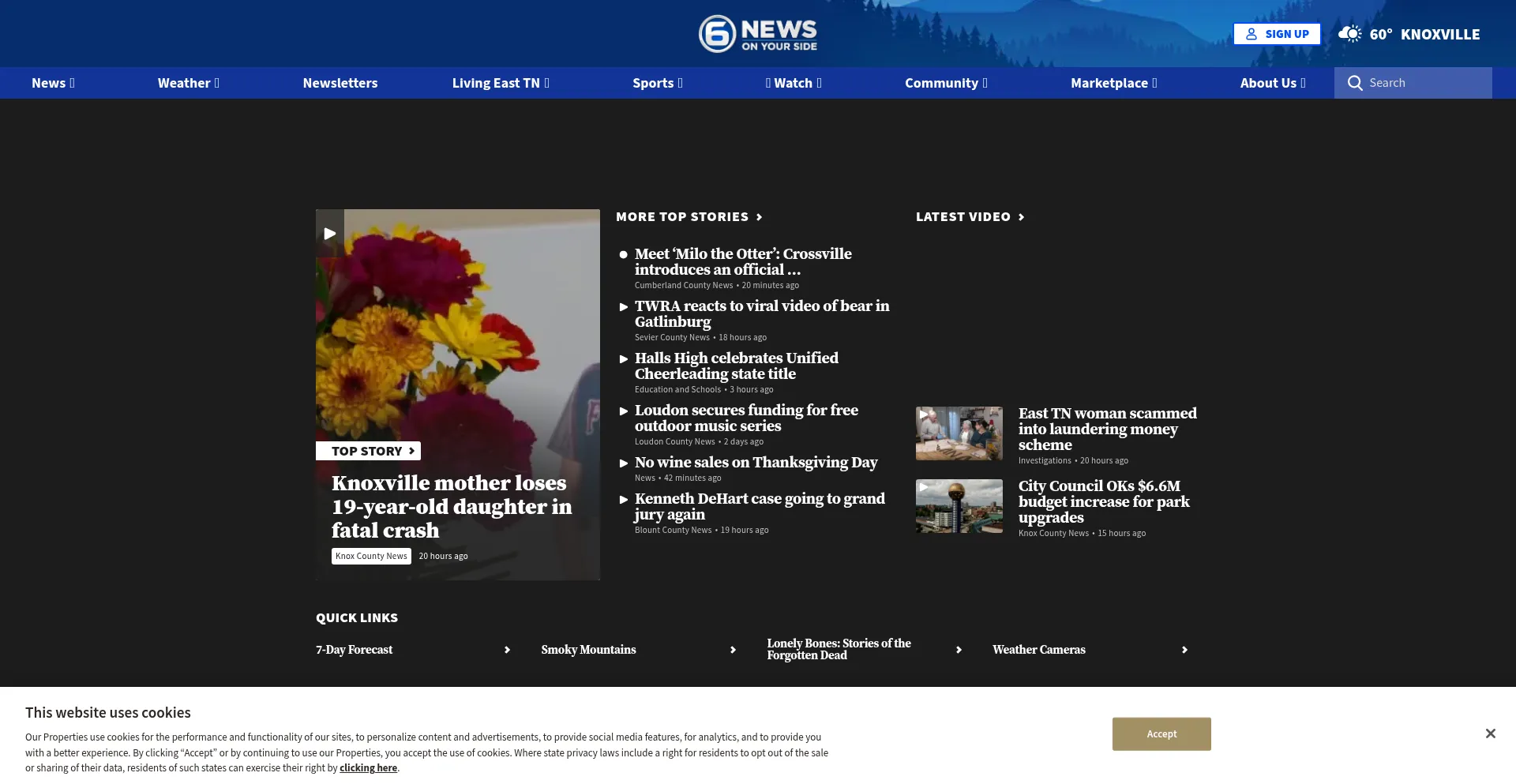The height and width of the screenshot is (784, 1516).
Task: Click the search magnifying glass icon
Action: pos(1355,83)
